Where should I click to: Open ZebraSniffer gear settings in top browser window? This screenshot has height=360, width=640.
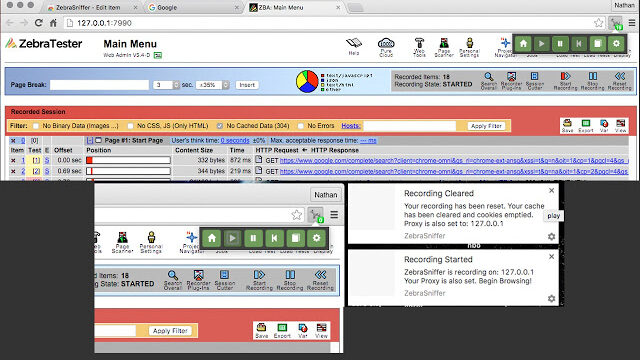616,44
